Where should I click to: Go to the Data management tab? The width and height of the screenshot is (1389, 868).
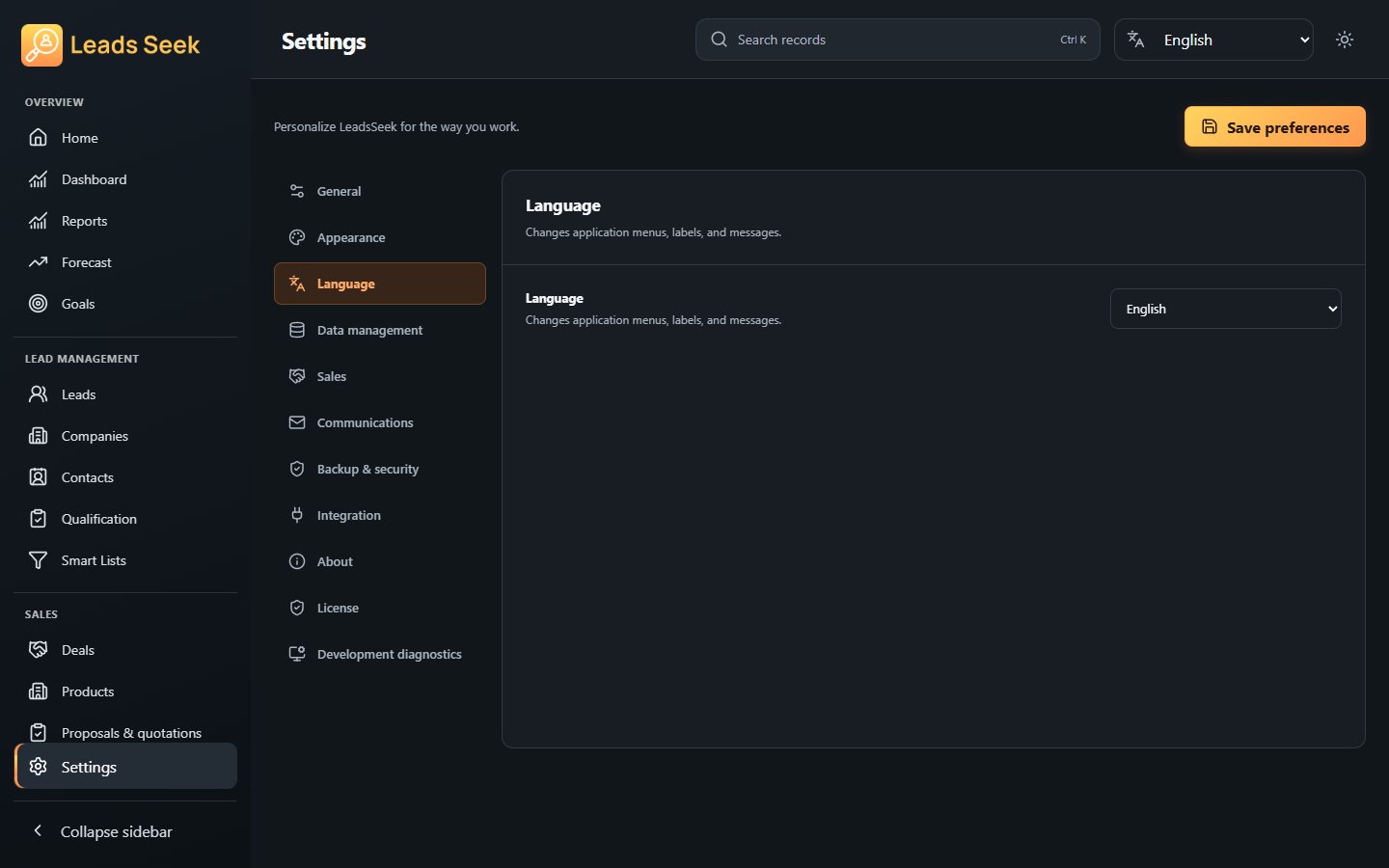point(380,330)
